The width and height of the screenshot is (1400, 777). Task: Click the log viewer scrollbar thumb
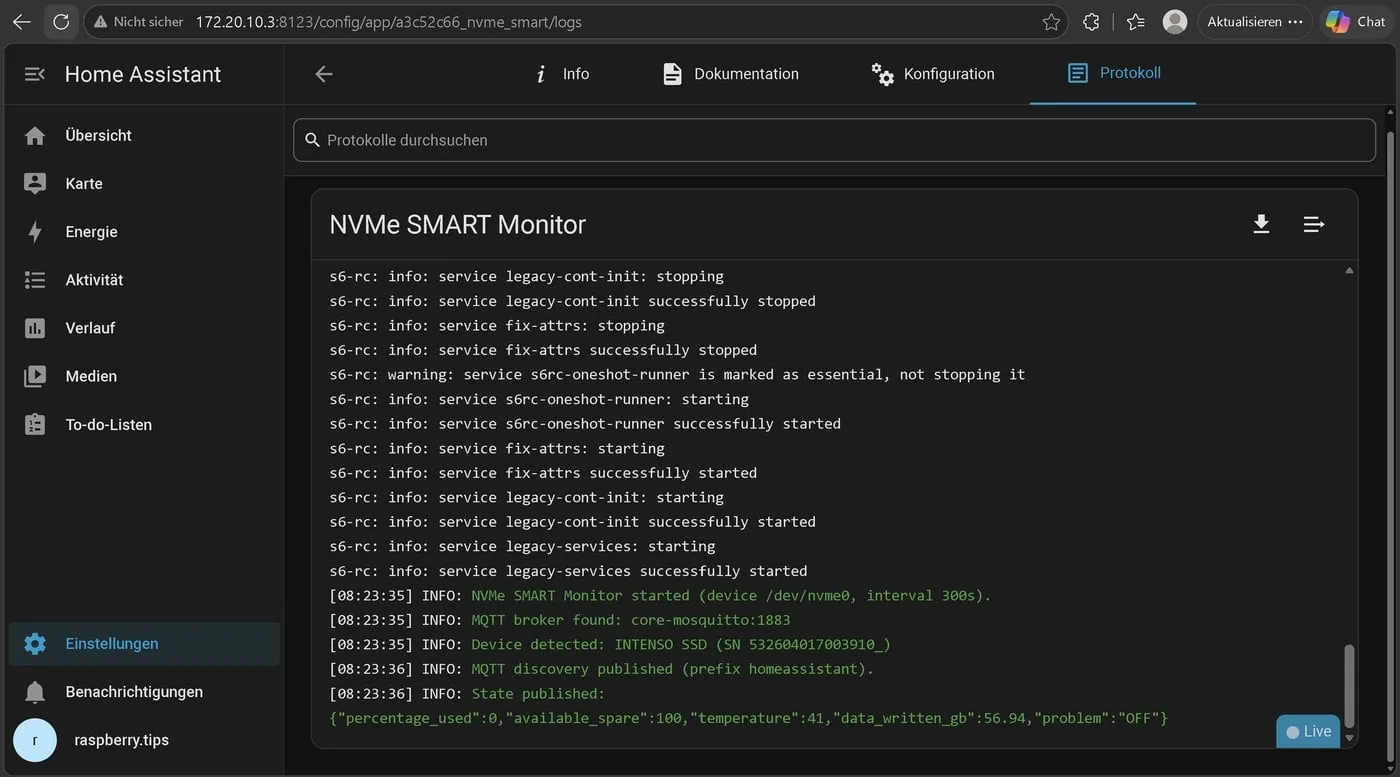pos(1350,686)
